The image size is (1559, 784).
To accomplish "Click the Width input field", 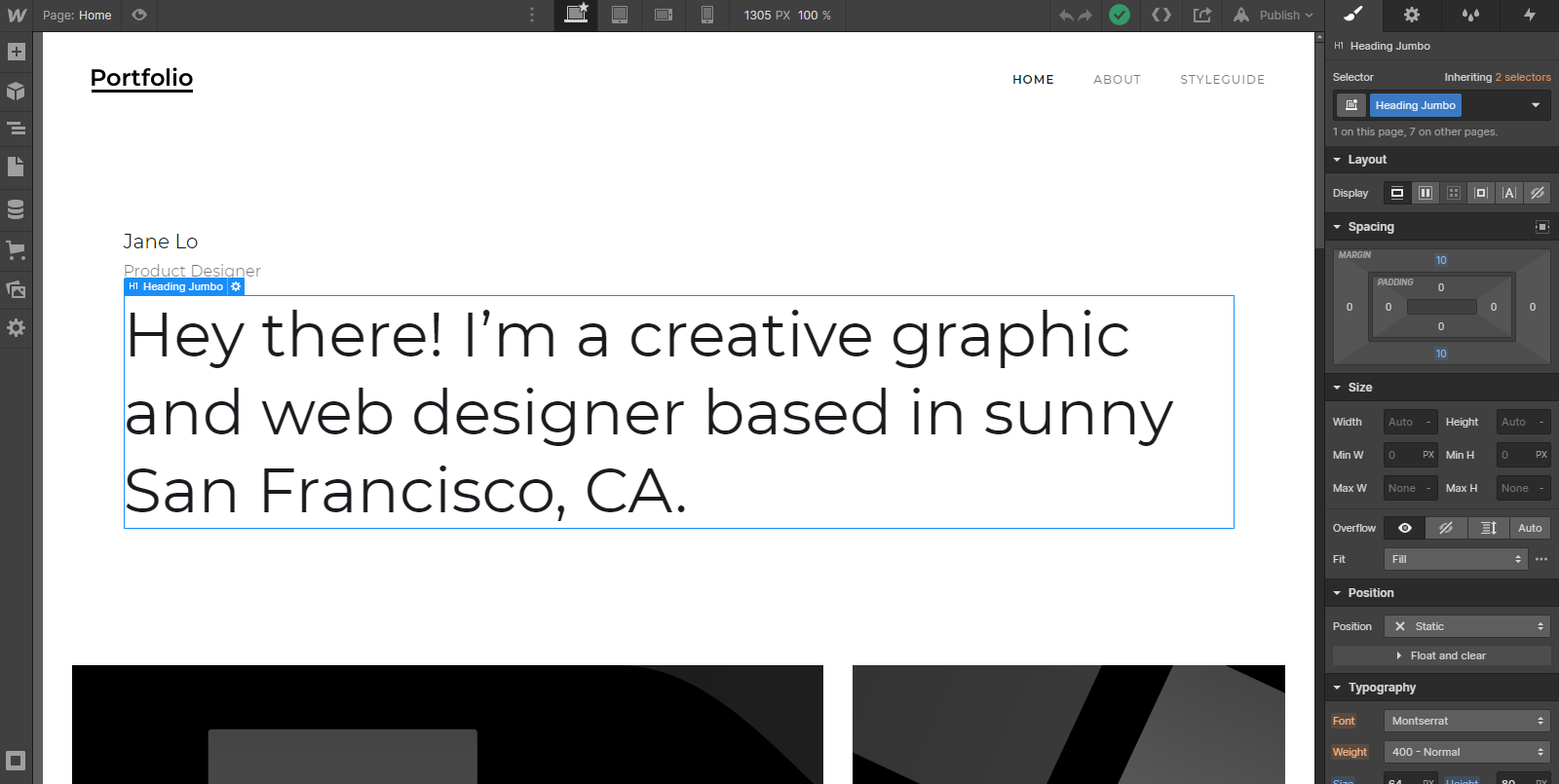I will coord(1411,422).
